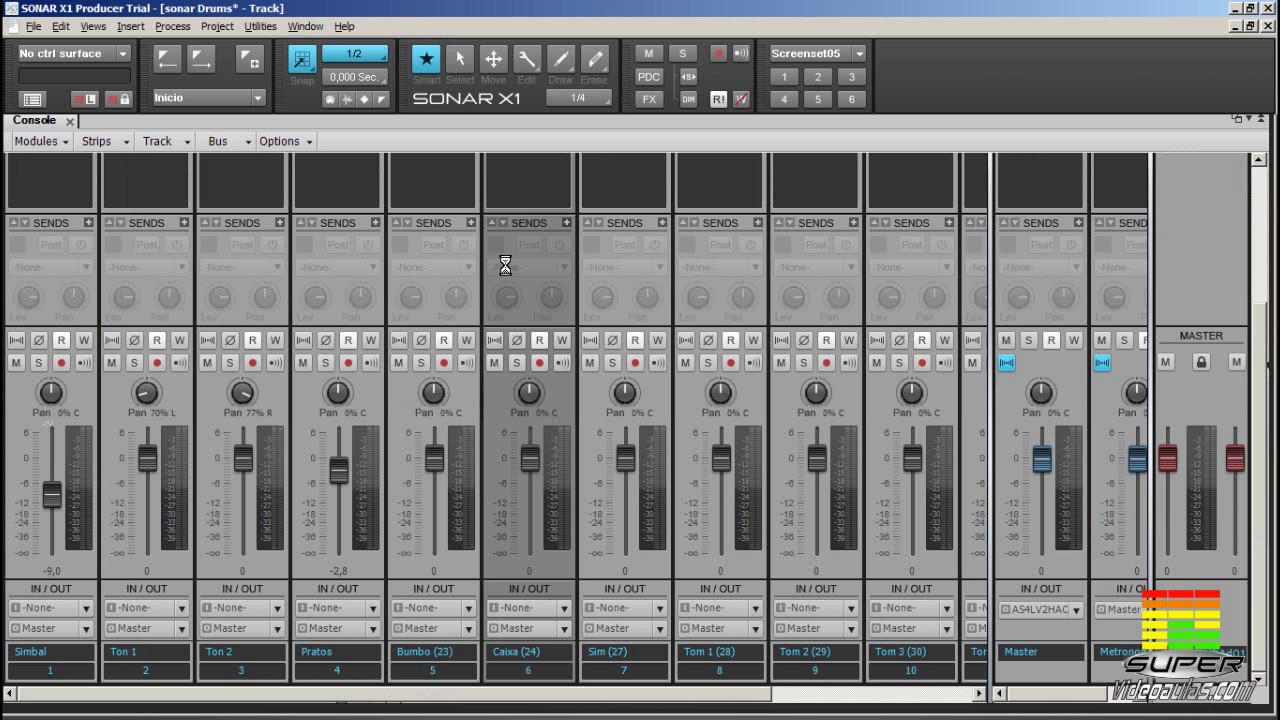Click the R! read automation button
This screenshot has width=1280, height=720.
(718, 99)
